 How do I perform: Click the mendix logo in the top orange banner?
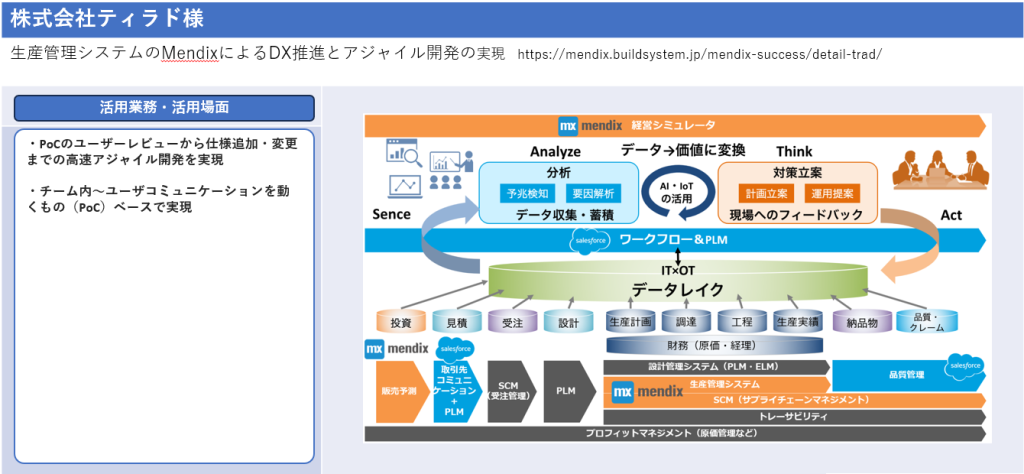pos(590,125)
